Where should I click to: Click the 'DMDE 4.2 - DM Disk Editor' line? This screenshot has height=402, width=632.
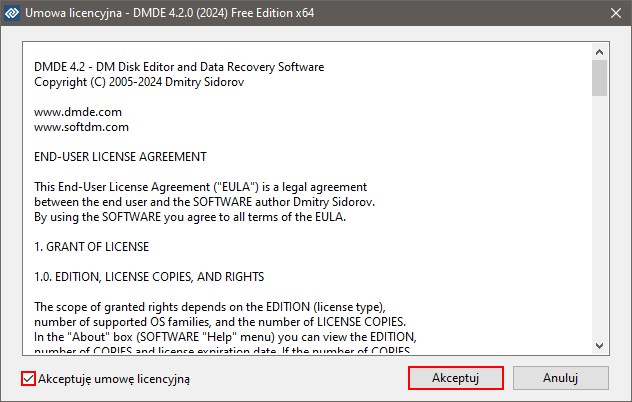pos(179,67)
